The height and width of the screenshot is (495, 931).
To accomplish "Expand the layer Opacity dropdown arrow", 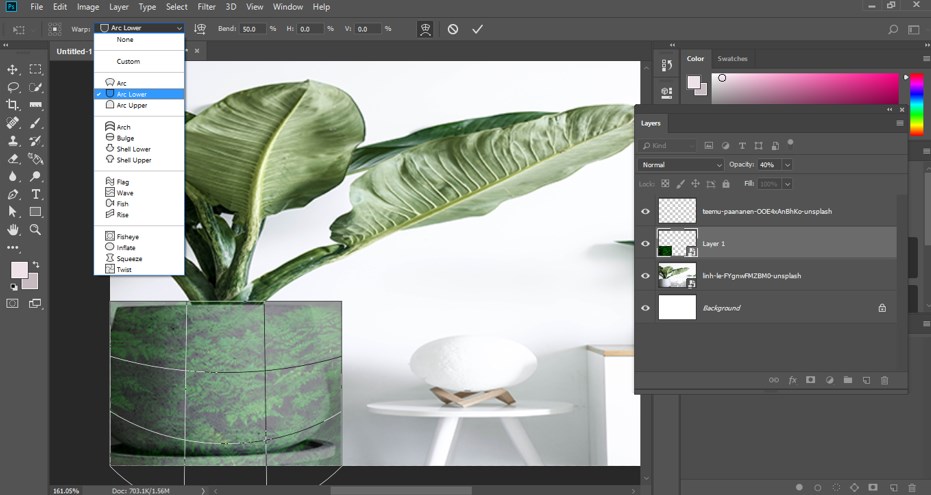I will tap(787, 164).
